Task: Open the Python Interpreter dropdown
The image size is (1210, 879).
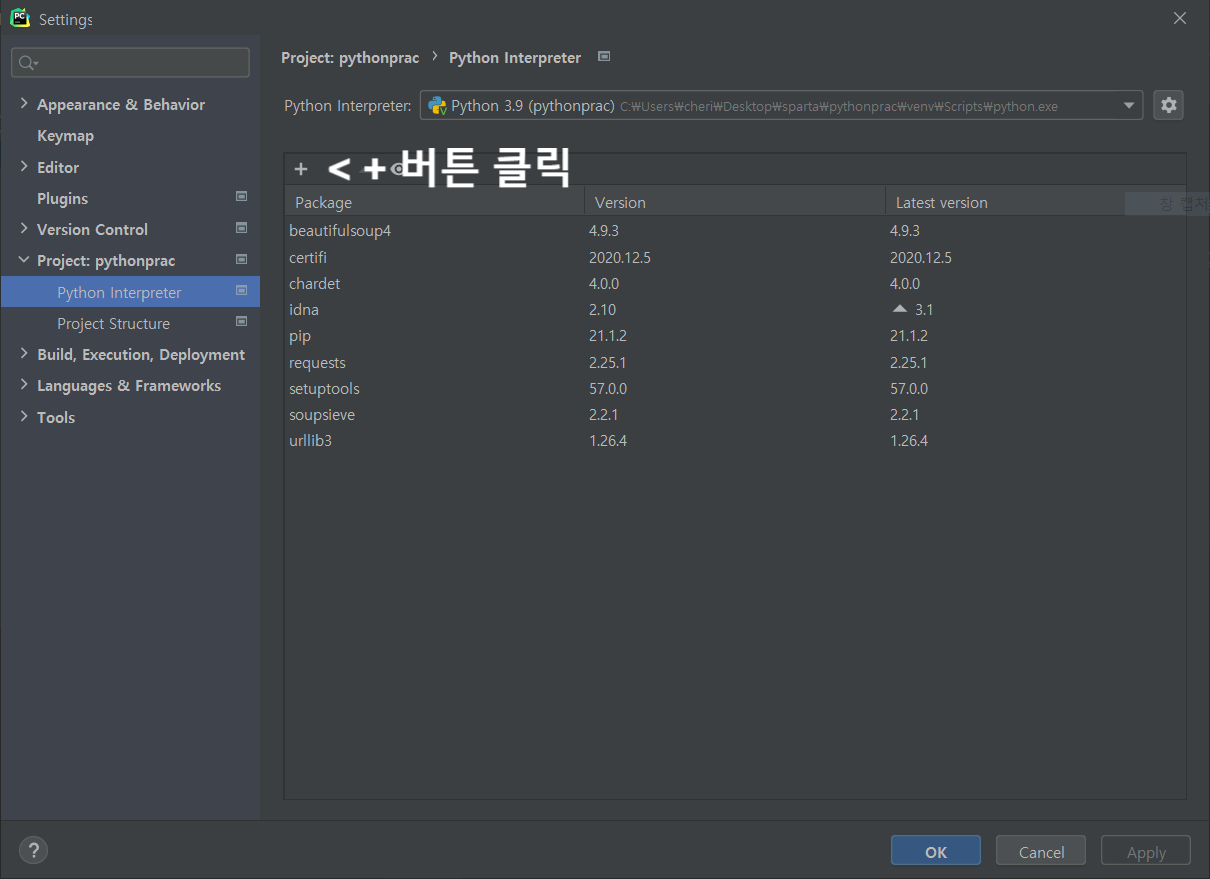Action: pyautogui.click(x=781, y=105)
